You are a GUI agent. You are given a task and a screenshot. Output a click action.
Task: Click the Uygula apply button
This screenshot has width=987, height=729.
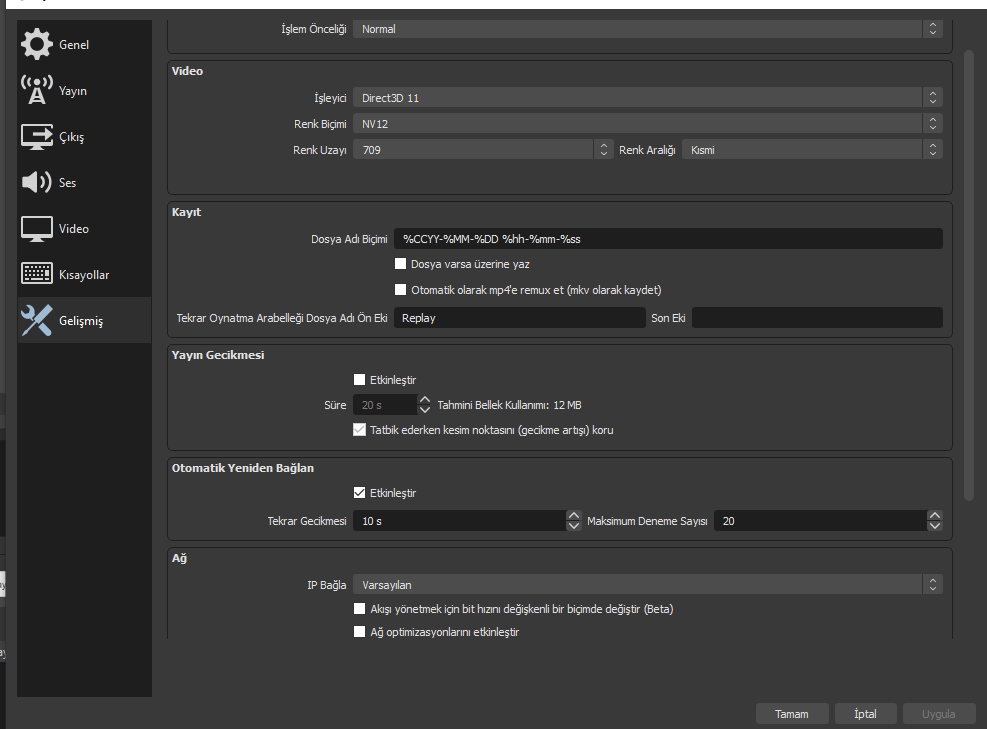click(939, 714)
